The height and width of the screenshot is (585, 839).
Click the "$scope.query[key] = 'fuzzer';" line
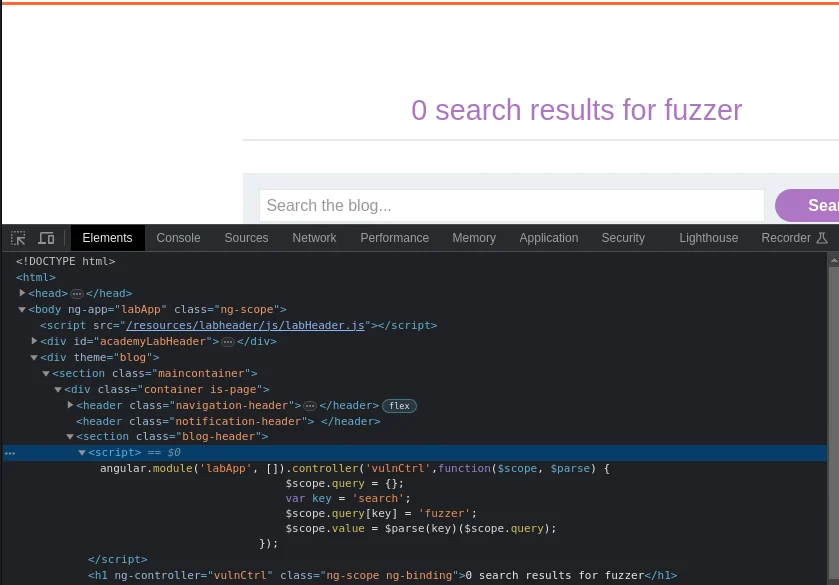381,513
